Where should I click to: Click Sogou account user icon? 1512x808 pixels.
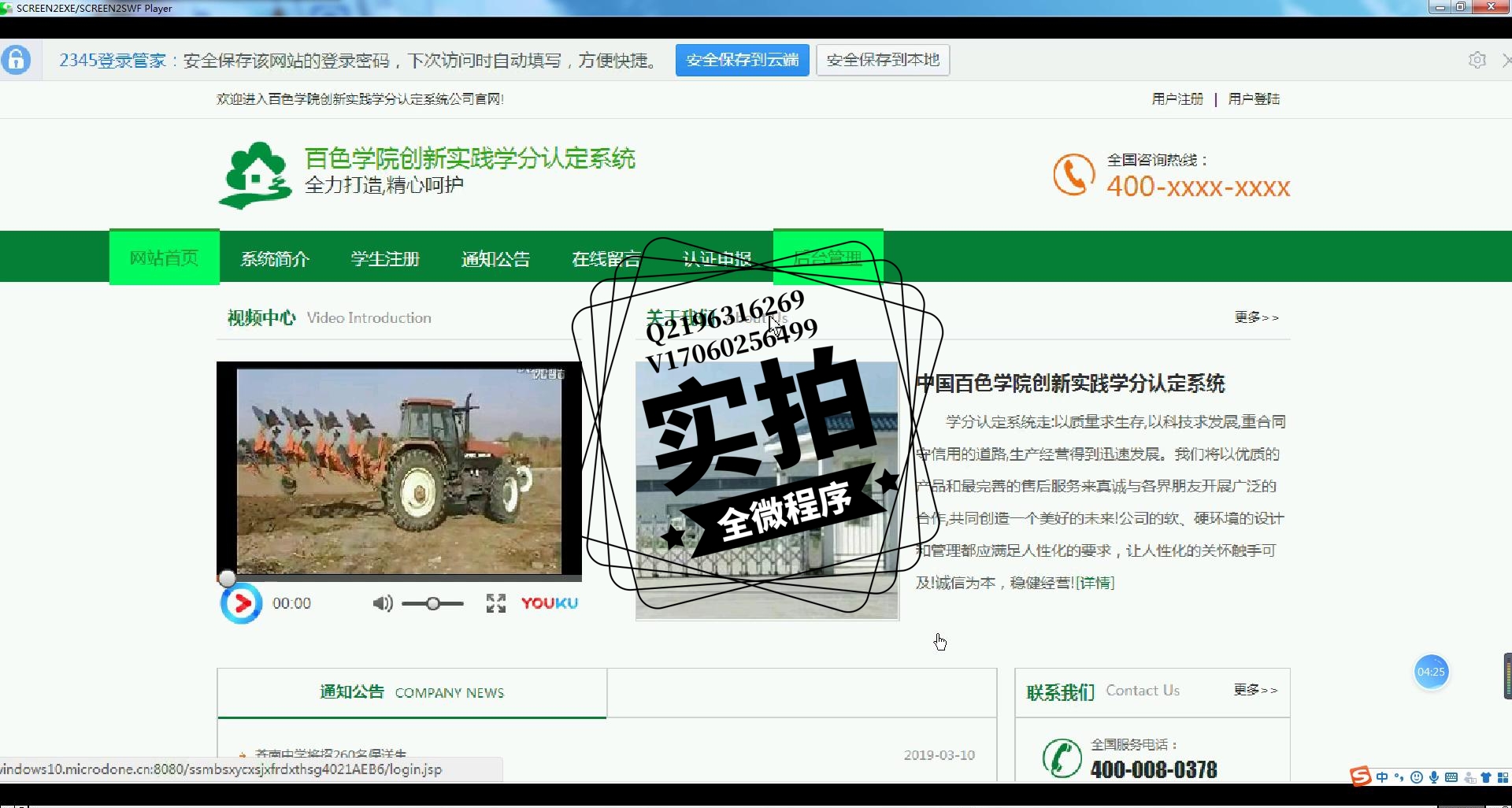click(x=1469, y=778)
